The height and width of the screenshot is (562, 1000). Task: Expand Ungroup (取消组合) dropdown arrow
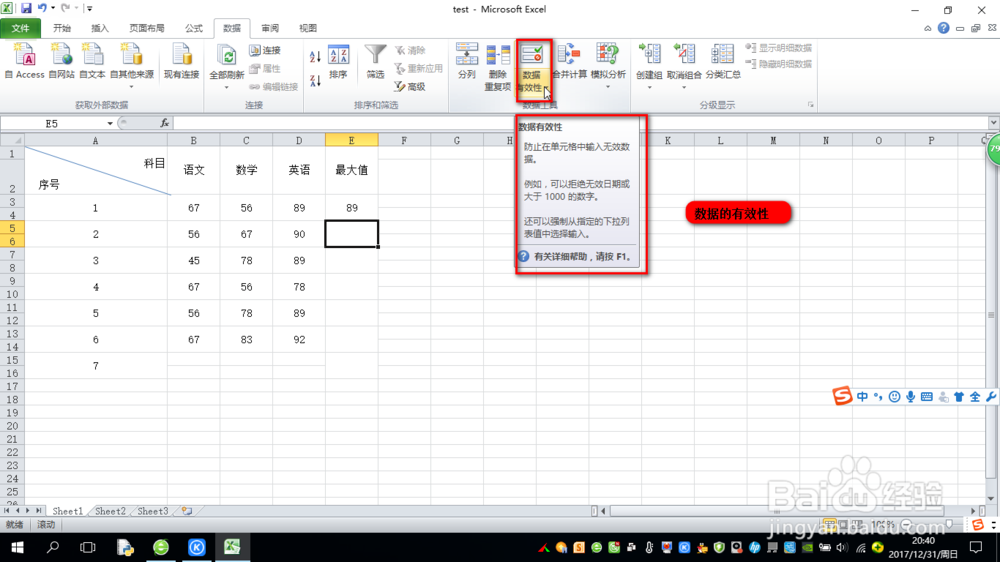tap(684, 87)
